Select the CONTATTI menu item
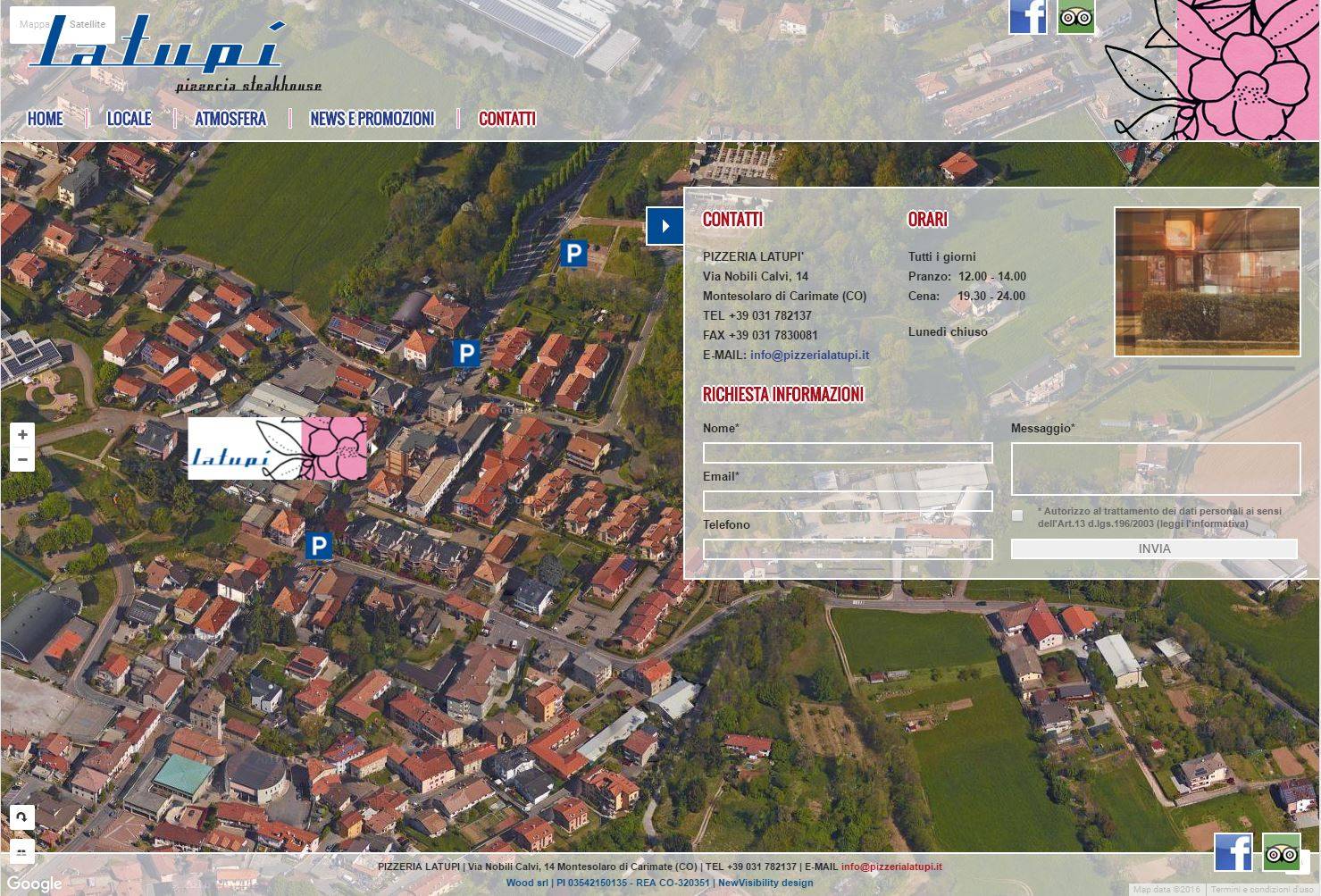This screenshot has height=896, width=1321. click(x=507, y=118)
